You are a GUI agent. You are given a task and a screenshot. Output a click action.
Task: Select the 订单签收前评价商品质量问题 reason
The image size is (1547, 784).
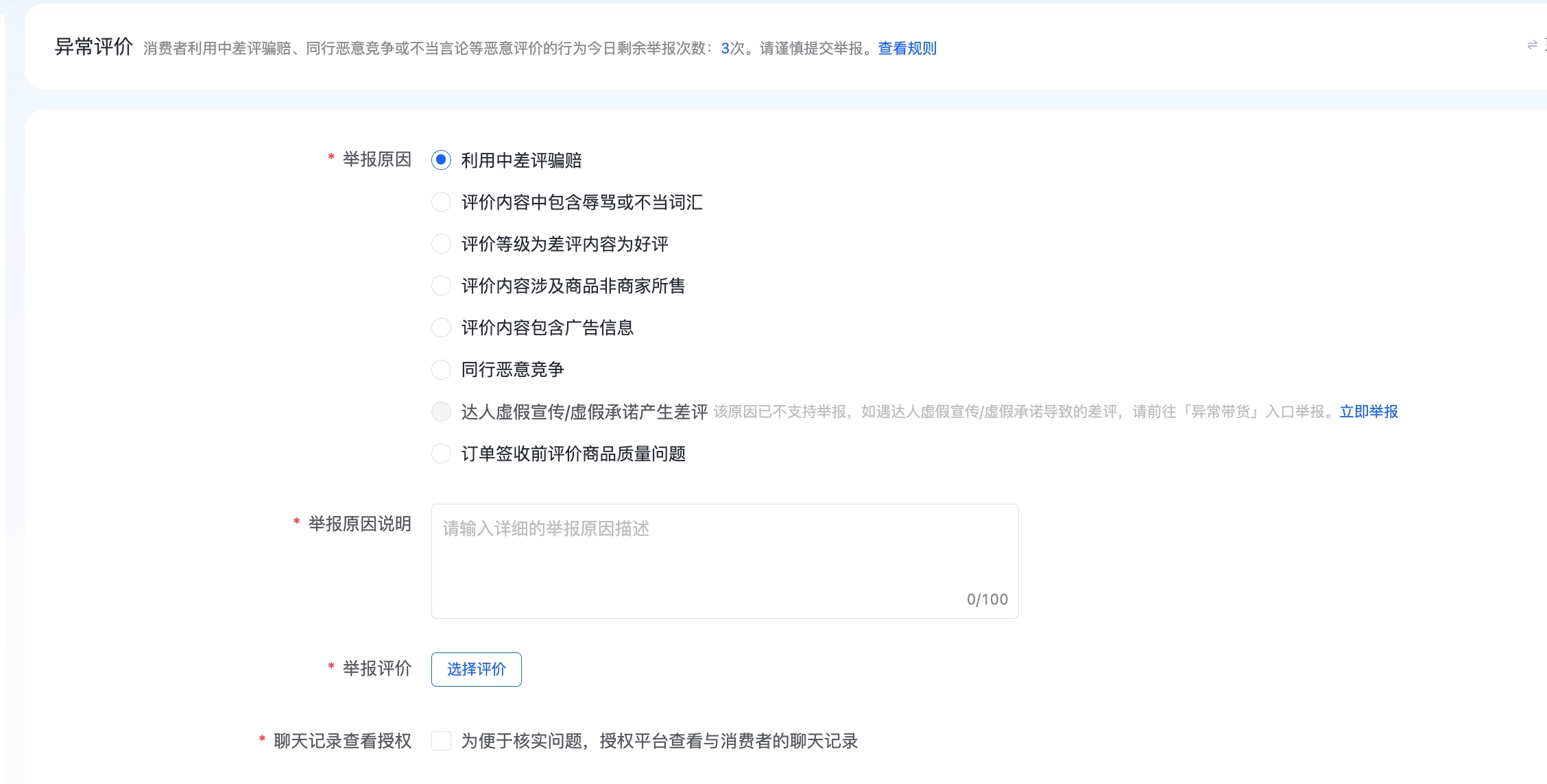(x=441, y=454)
